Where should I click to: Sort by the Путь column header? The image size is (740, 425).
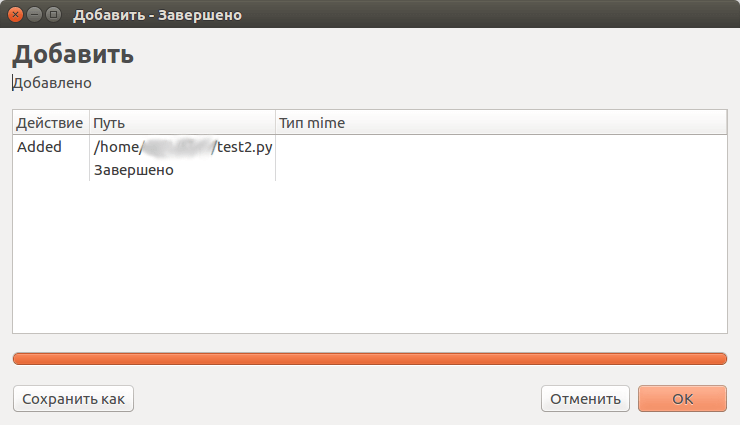pyautogui.click(x=182, y=123)
